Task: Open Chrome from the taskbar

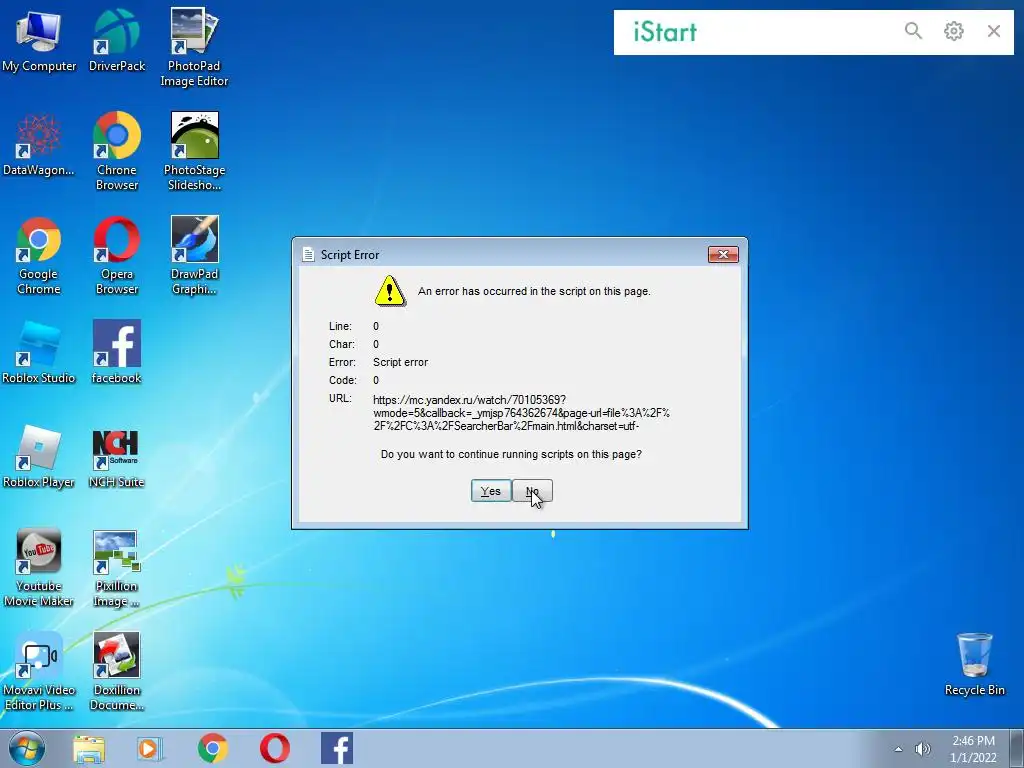Action: pyautogui.click(x=213, y=748)
